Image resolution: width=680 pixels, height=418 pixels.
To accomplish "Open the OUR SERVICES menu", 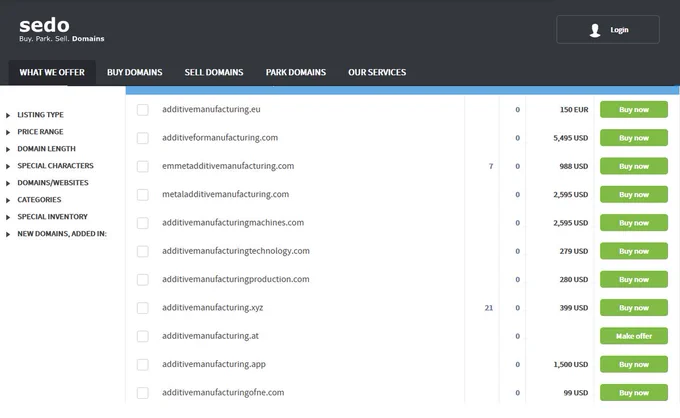I will [377, 72].
